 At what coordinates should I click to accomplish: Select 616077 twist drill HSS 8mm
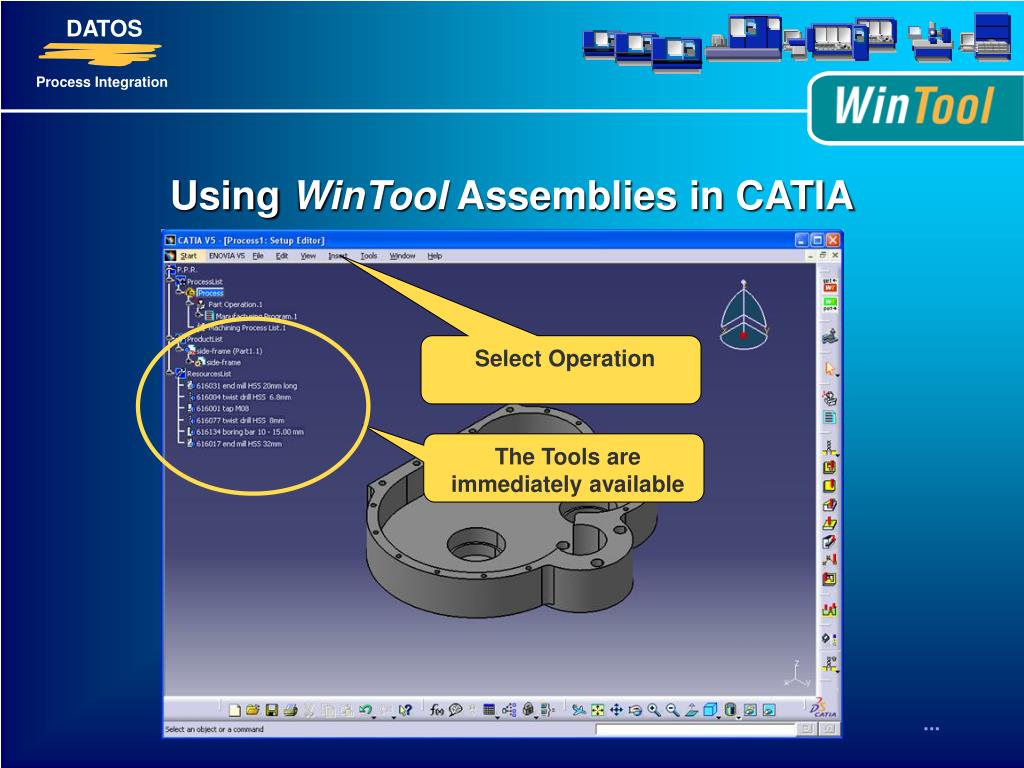click(x=240, y=421)
